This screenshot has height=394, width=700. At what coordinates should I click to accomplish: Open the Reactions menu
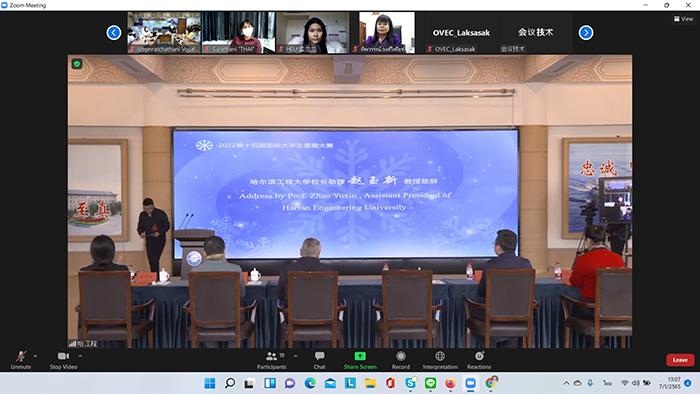[479, 360]
